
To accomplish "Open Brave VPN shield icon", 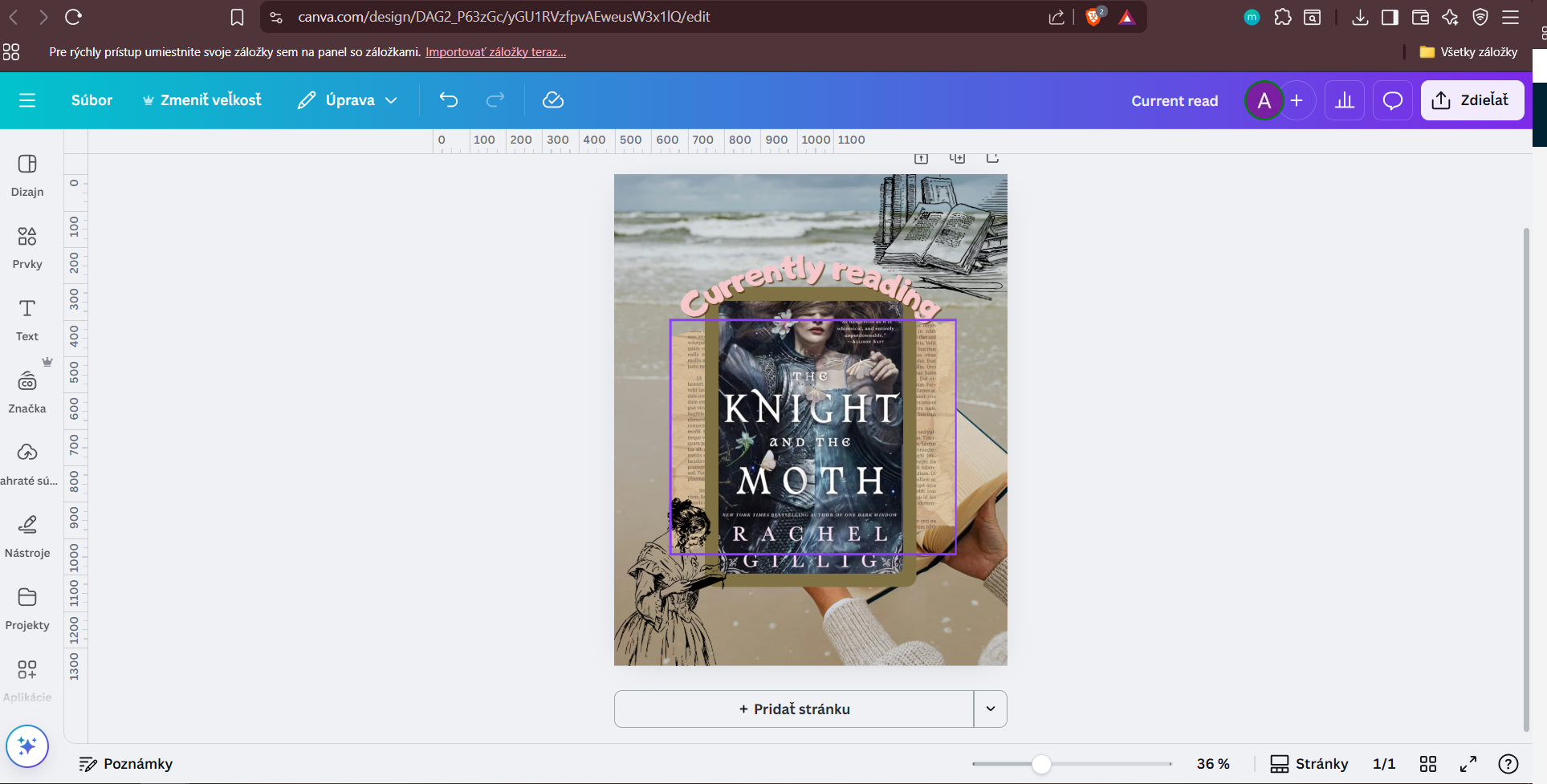I will tap(1480, 17).
